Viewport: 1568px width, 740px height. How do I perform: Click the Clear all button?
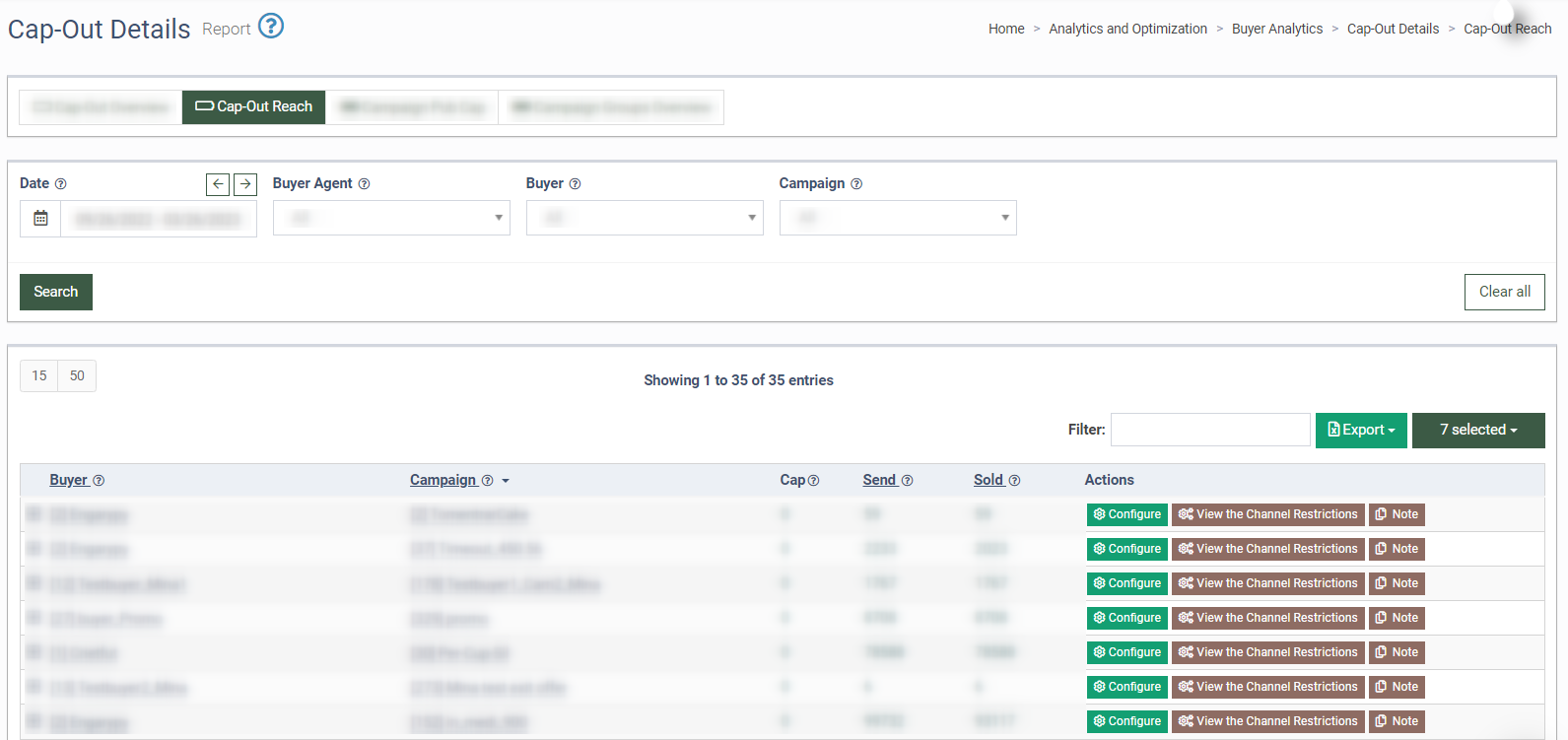(1504, 292)
